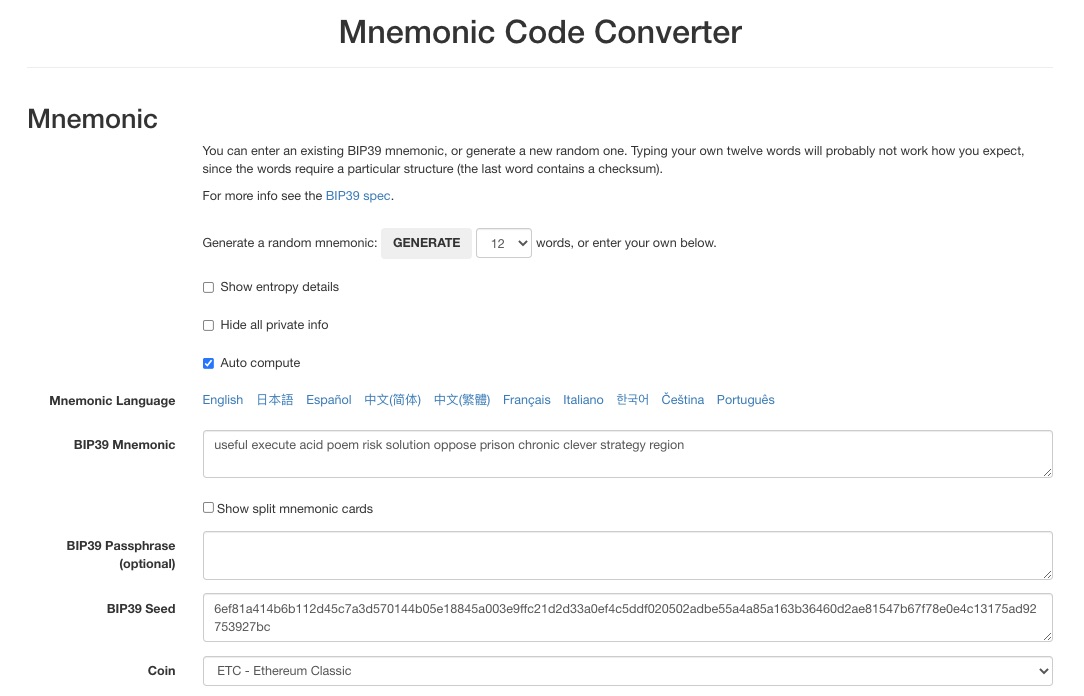Switch mnemonic language to Français
This screenshot has height=696, width=1084.
pyautogui.click(x=527, y=400)
